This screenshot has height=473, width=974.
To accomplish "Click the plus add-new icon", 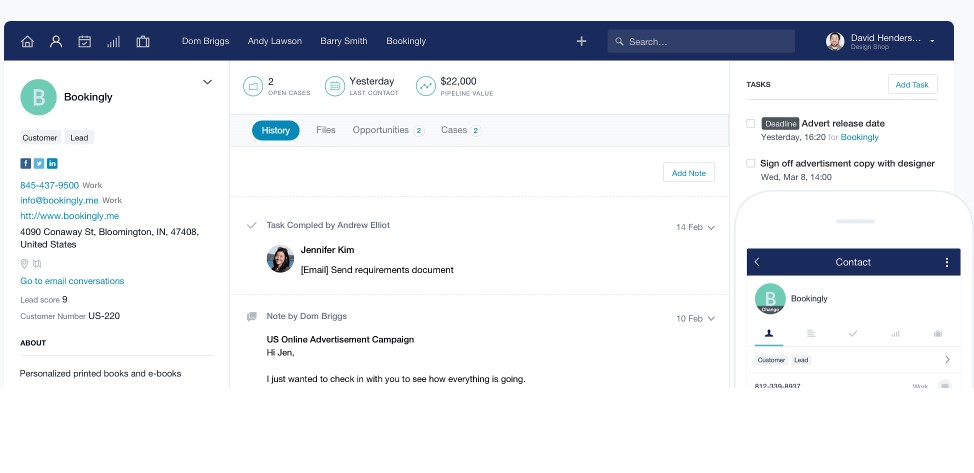I will point(581,41).
